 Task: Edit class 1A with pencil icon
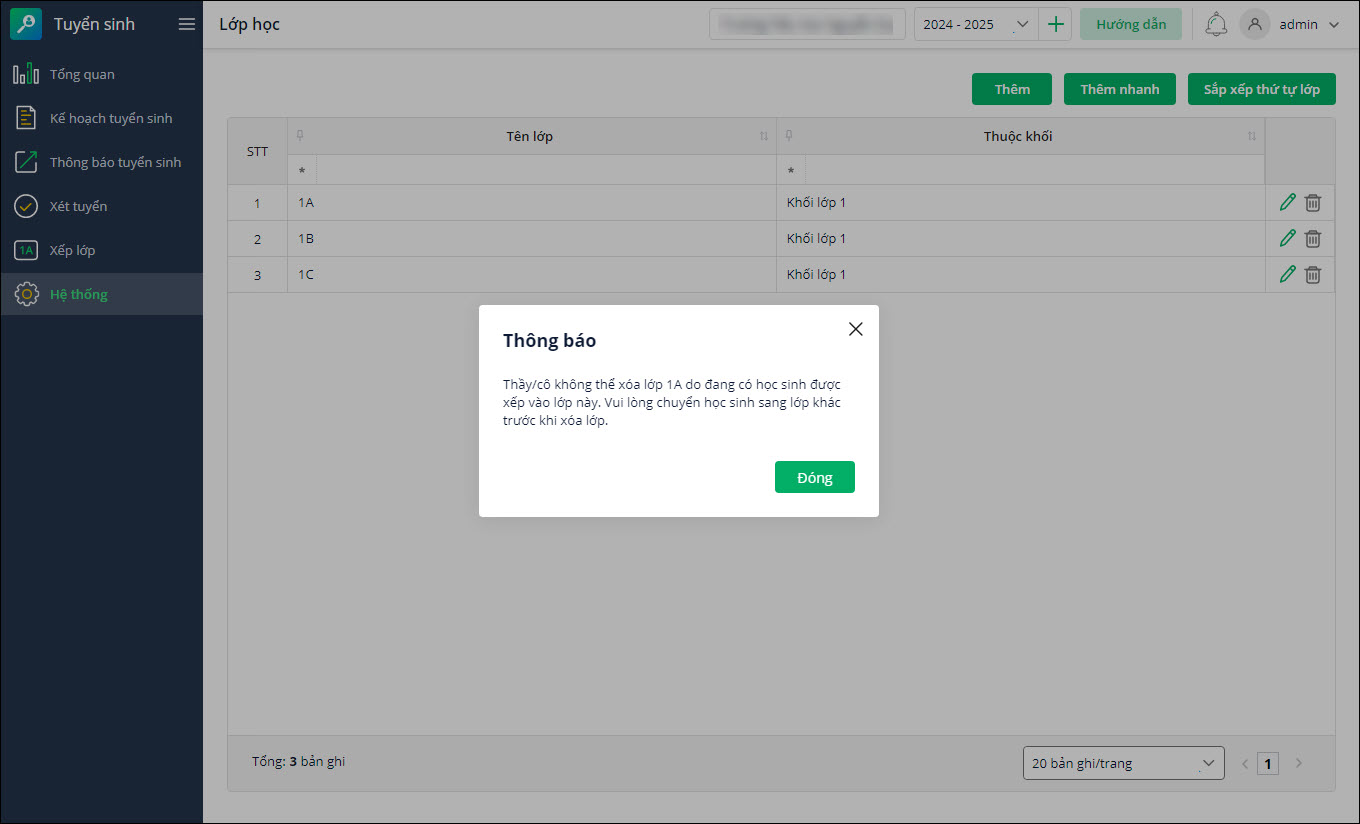1287,203
